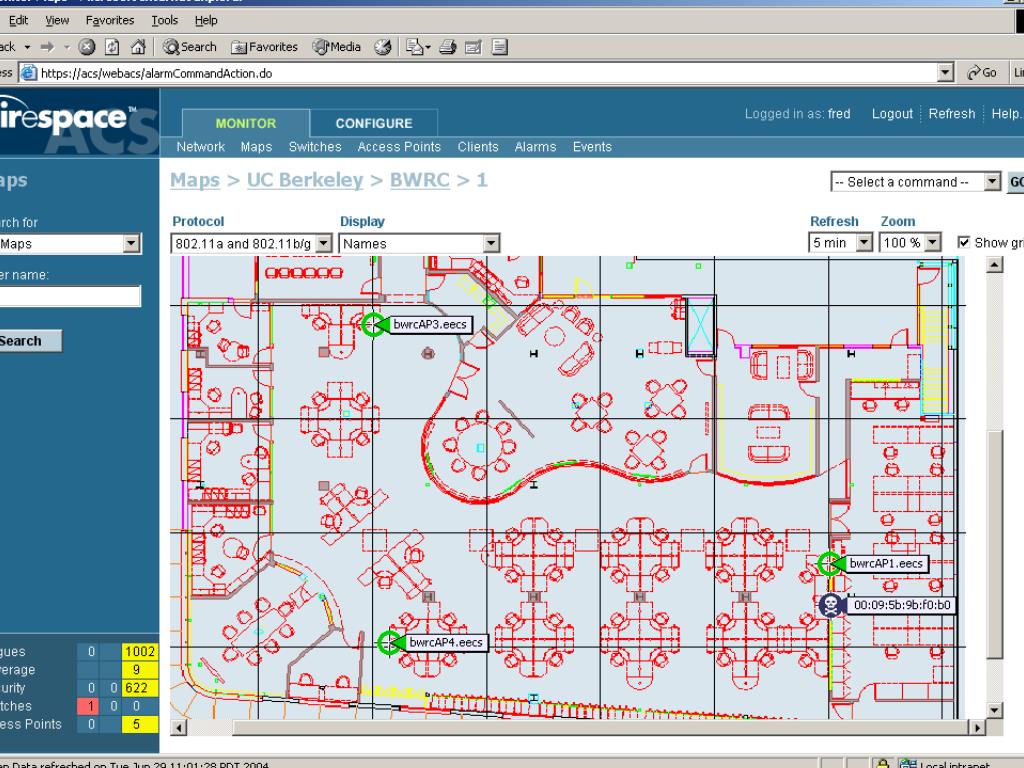Click the map scroll right arrow
The height and width of the screenshot is (768, 1024).
977,728
